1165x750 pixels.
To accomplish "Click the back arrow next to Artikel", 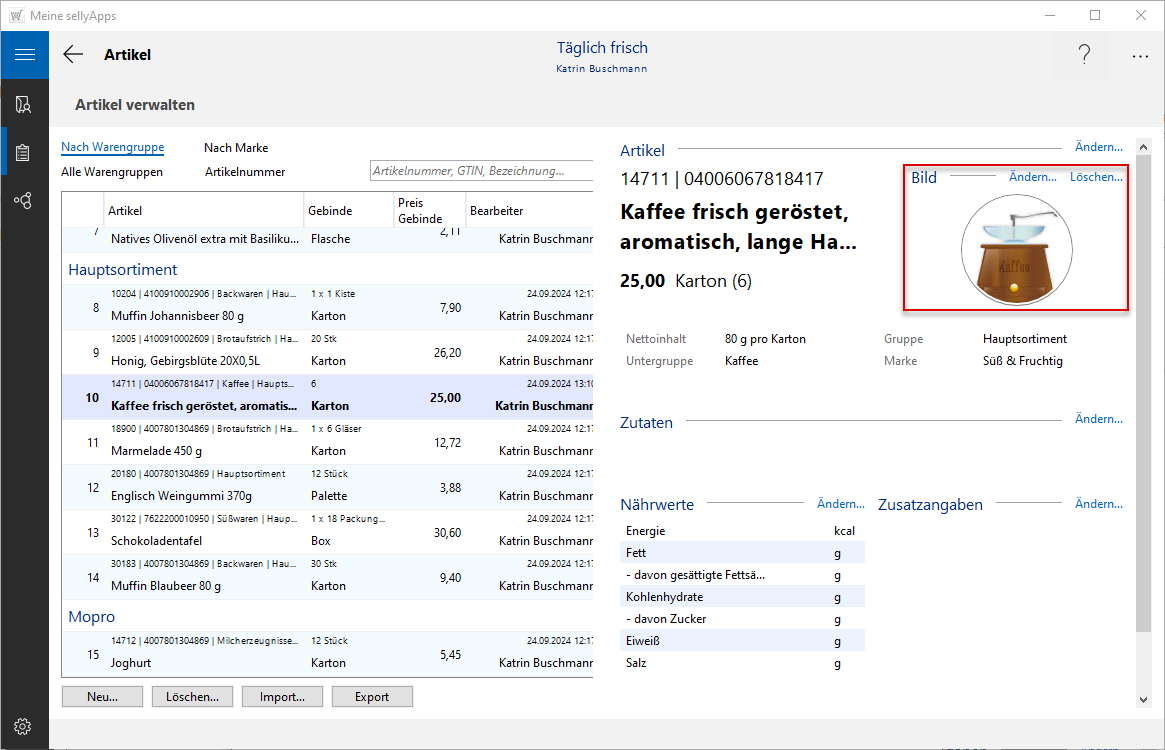I will coord(73,55).
